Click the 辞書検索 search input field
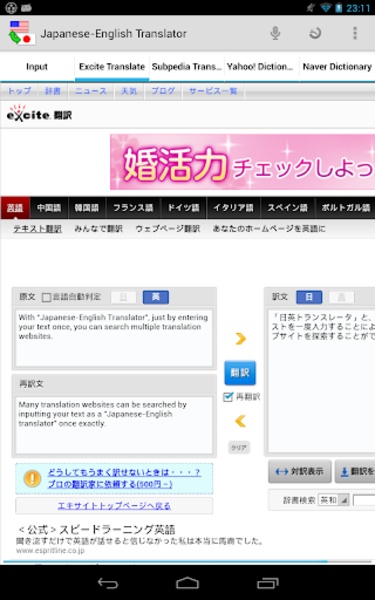This screenshot has width=375, height=600. 364,500
